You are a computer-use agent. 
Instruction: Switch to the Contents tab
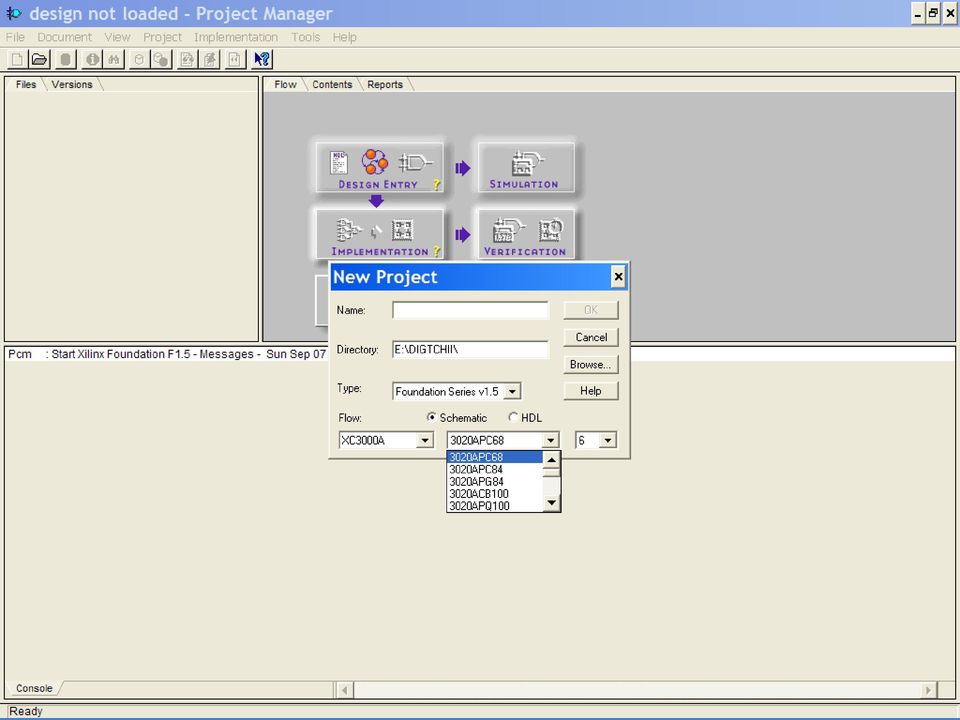332,84
